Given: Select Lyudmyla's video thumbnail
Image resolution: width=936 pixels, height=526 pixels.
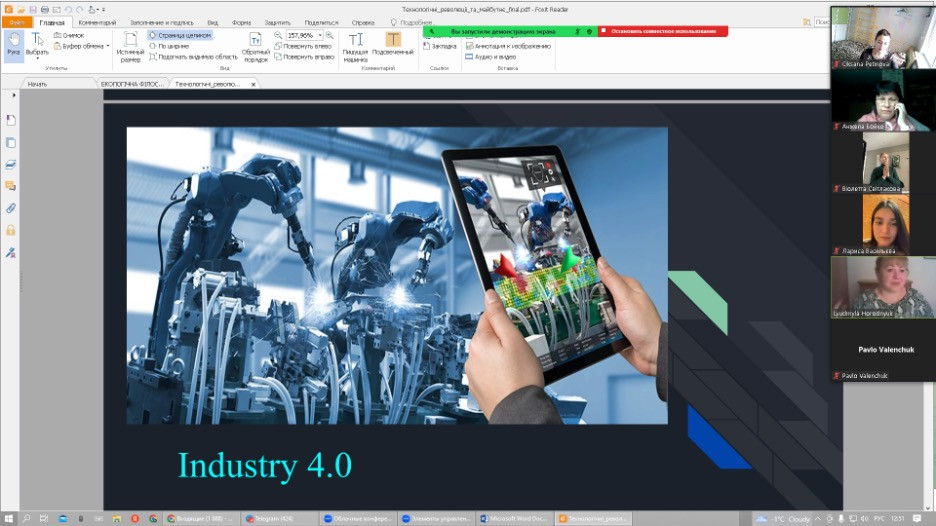Looking at the screenshot, I should 871,285.
